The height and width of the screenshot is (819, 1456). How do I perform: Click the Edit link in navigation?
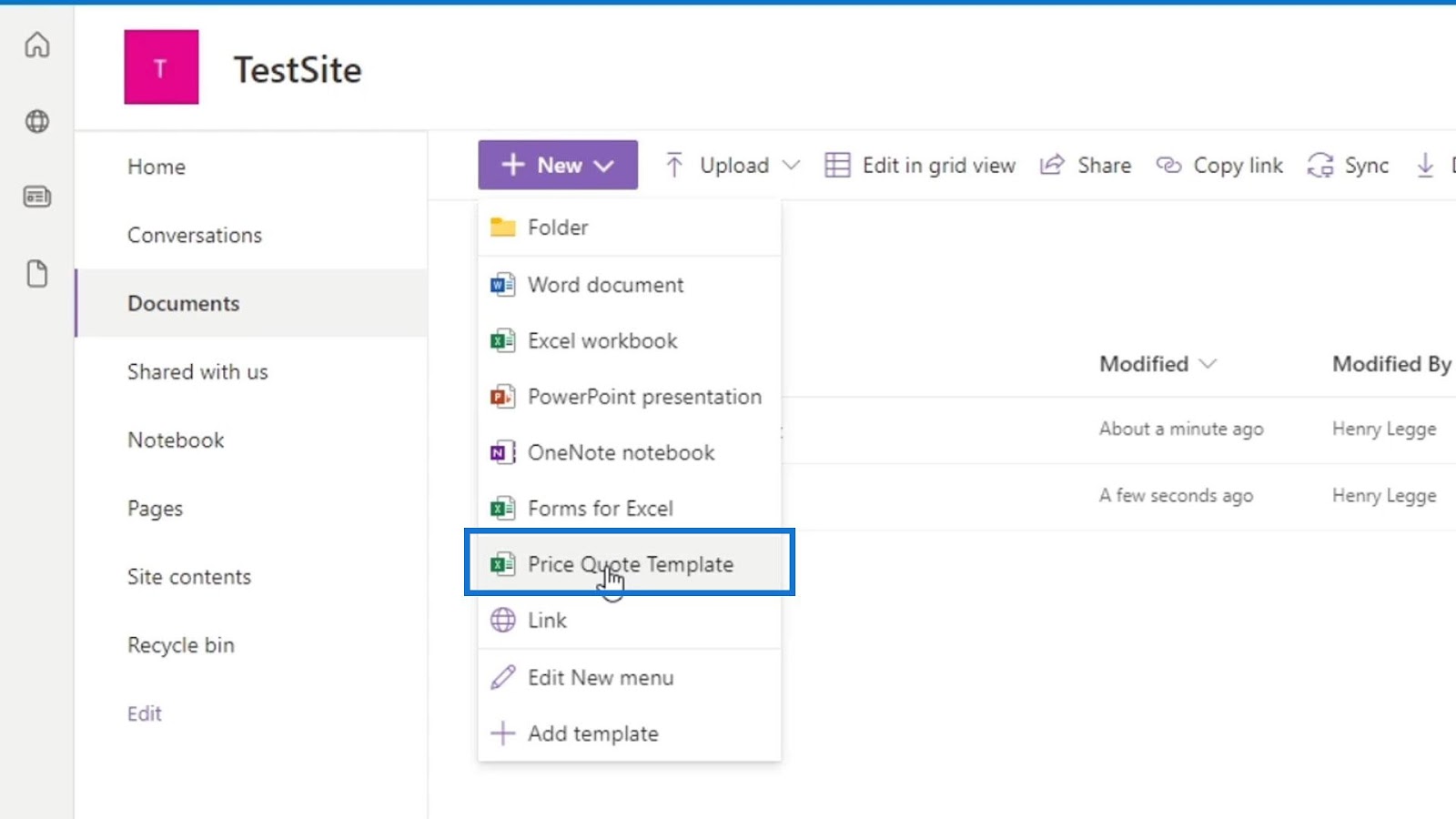(x=145, y=713)
